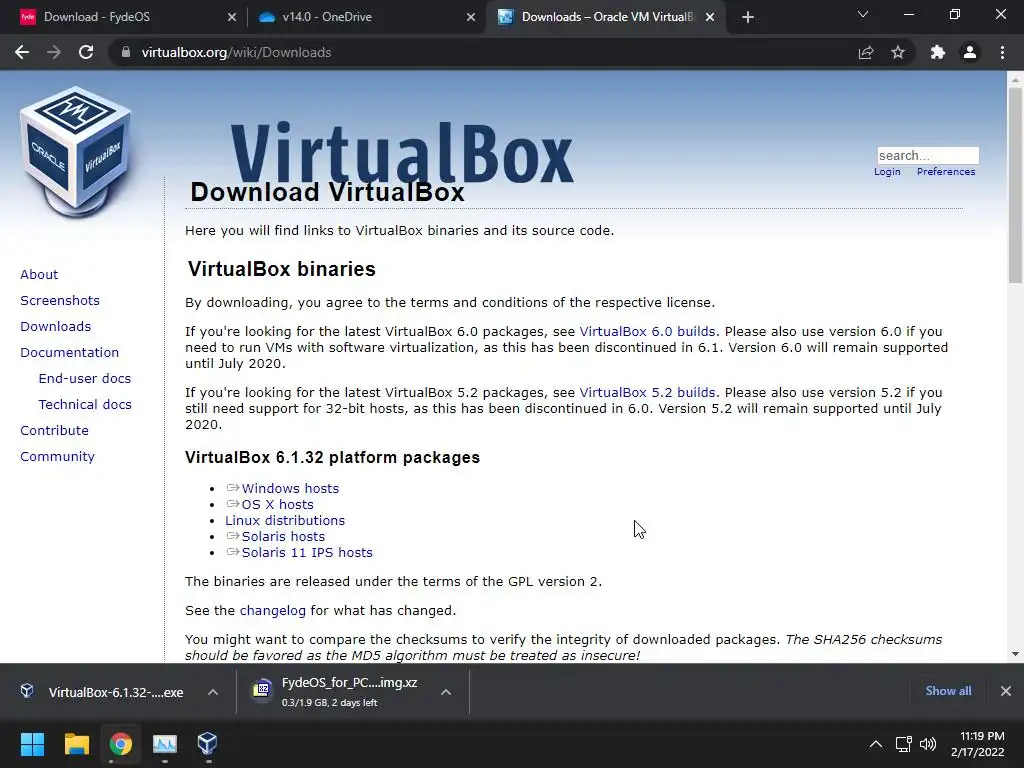Click the tab search chevron in title bar
The width and height of the screenshot is (1024, 768).
[863, 14]
